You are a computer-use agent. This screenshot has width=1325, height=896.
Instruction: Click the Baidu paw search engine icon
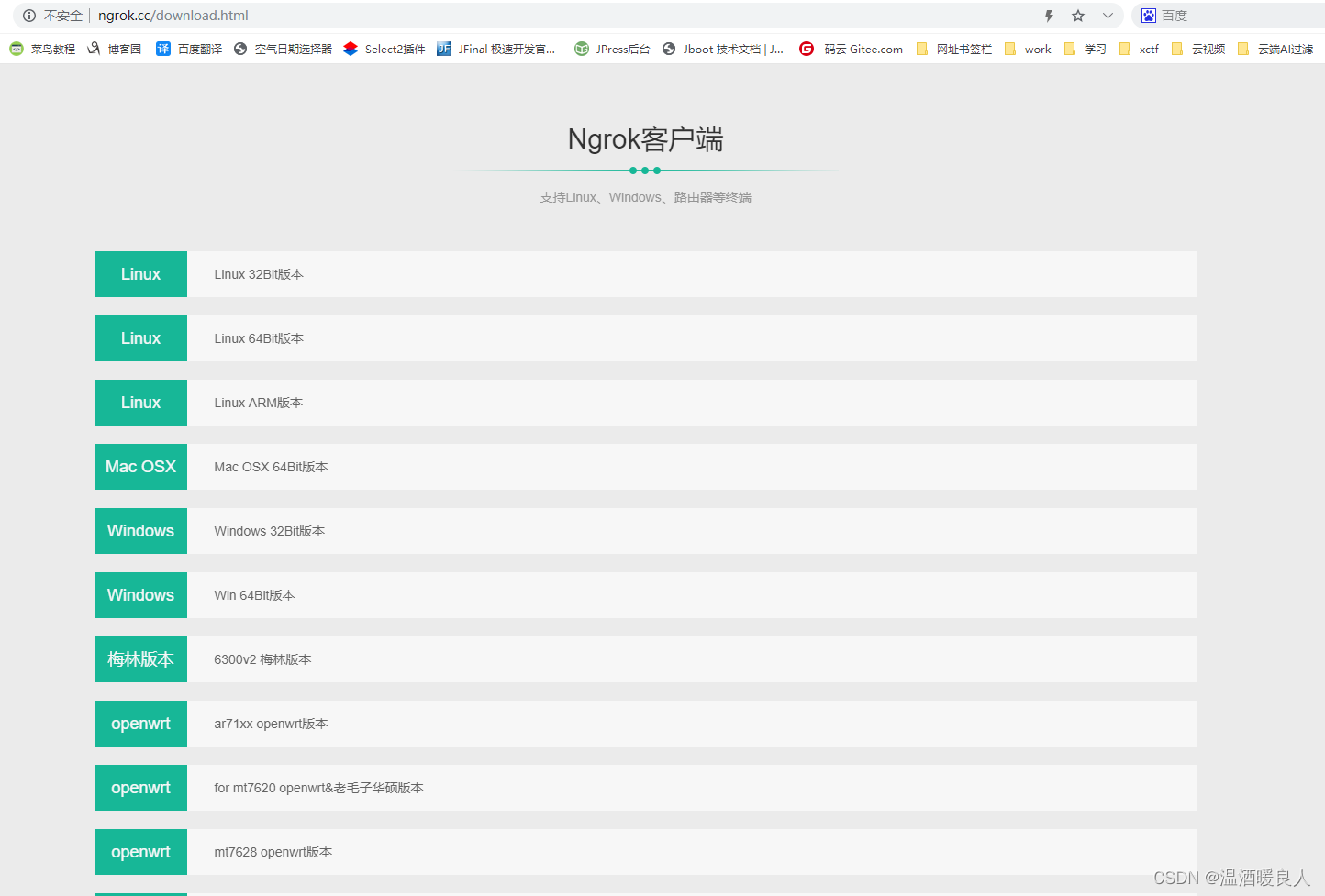[1148, 16]
